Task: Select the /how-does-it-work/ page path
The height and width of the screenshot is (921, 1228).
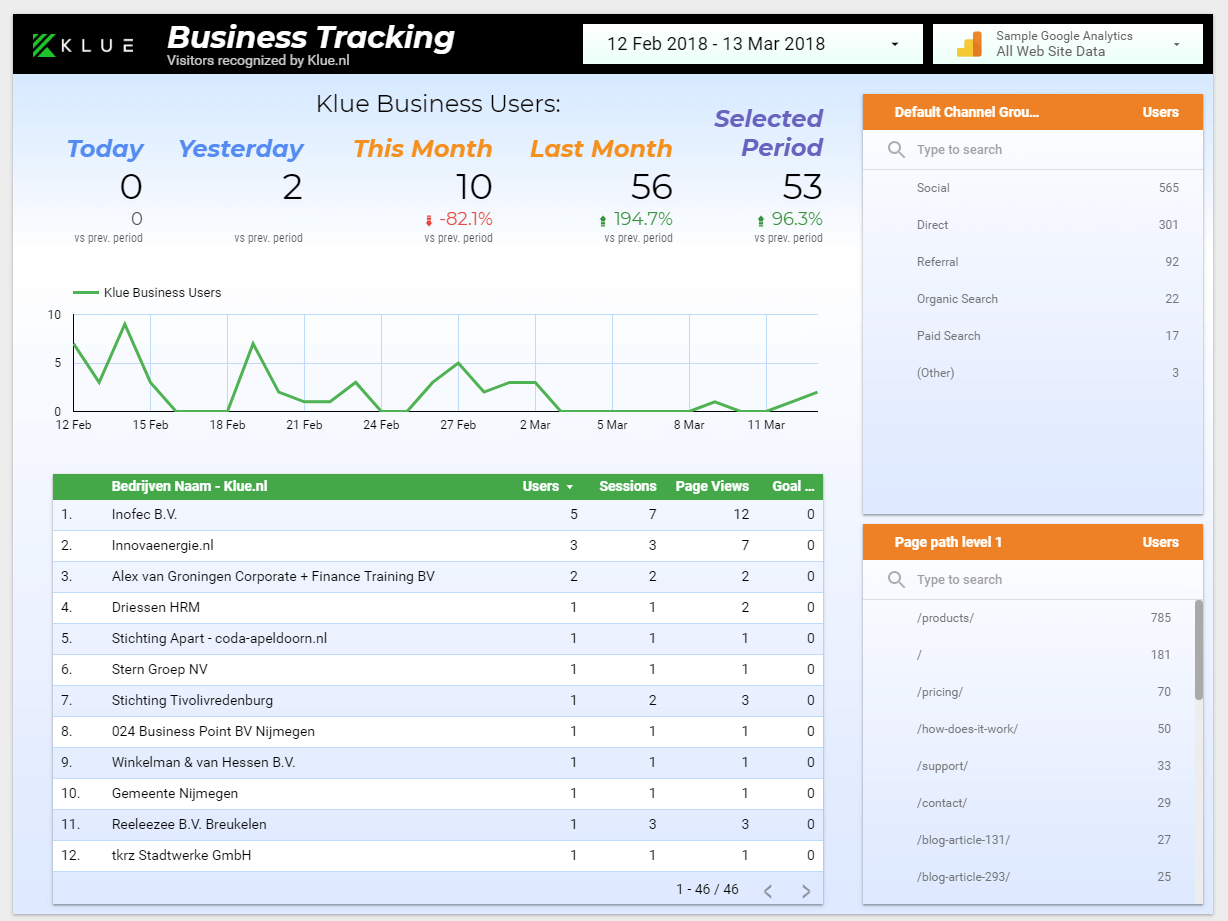Action: (x=1028, y=729)
